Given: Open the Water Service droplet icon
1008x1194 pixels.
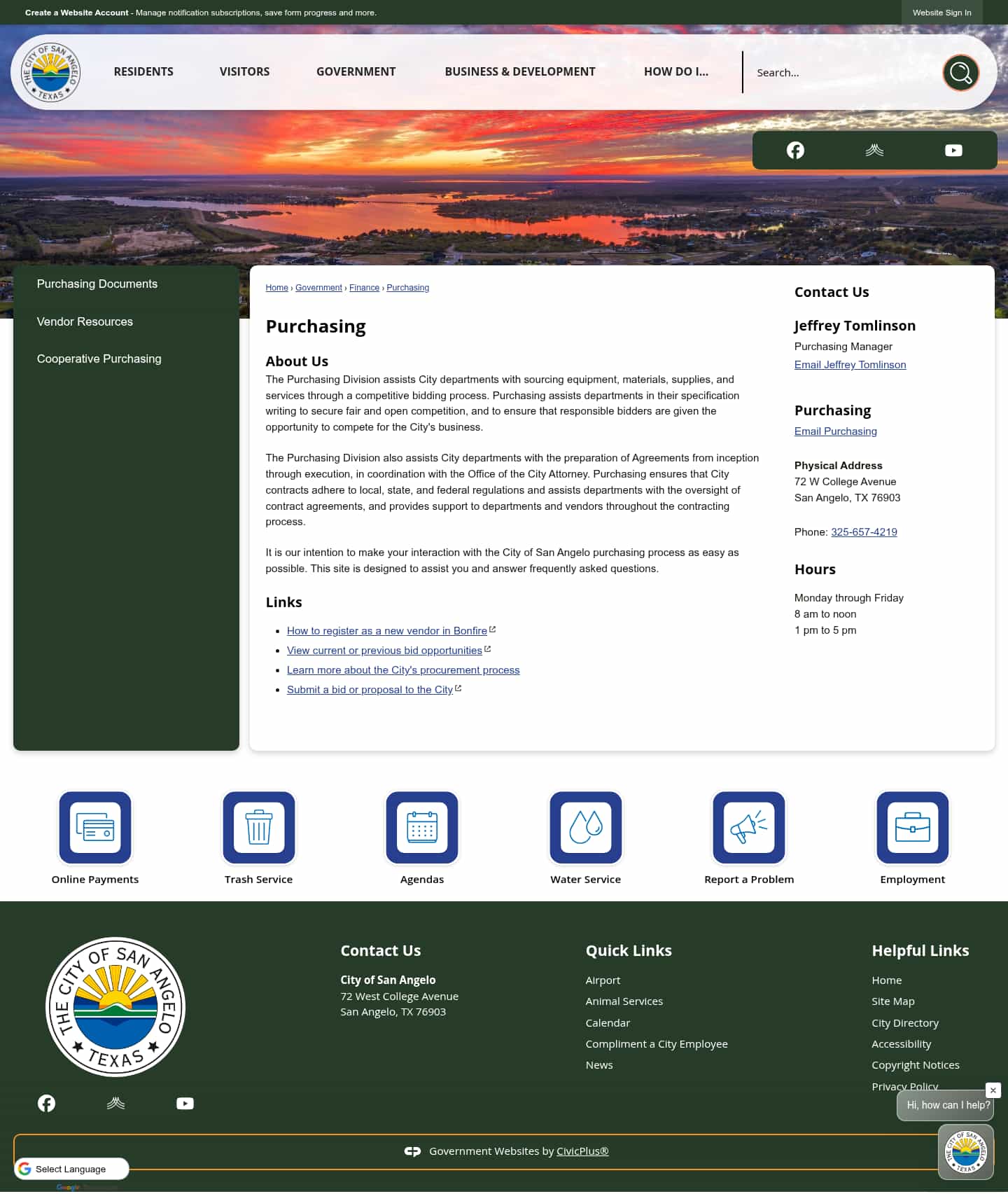Looking at the screenshot, I should pos(586,827).
